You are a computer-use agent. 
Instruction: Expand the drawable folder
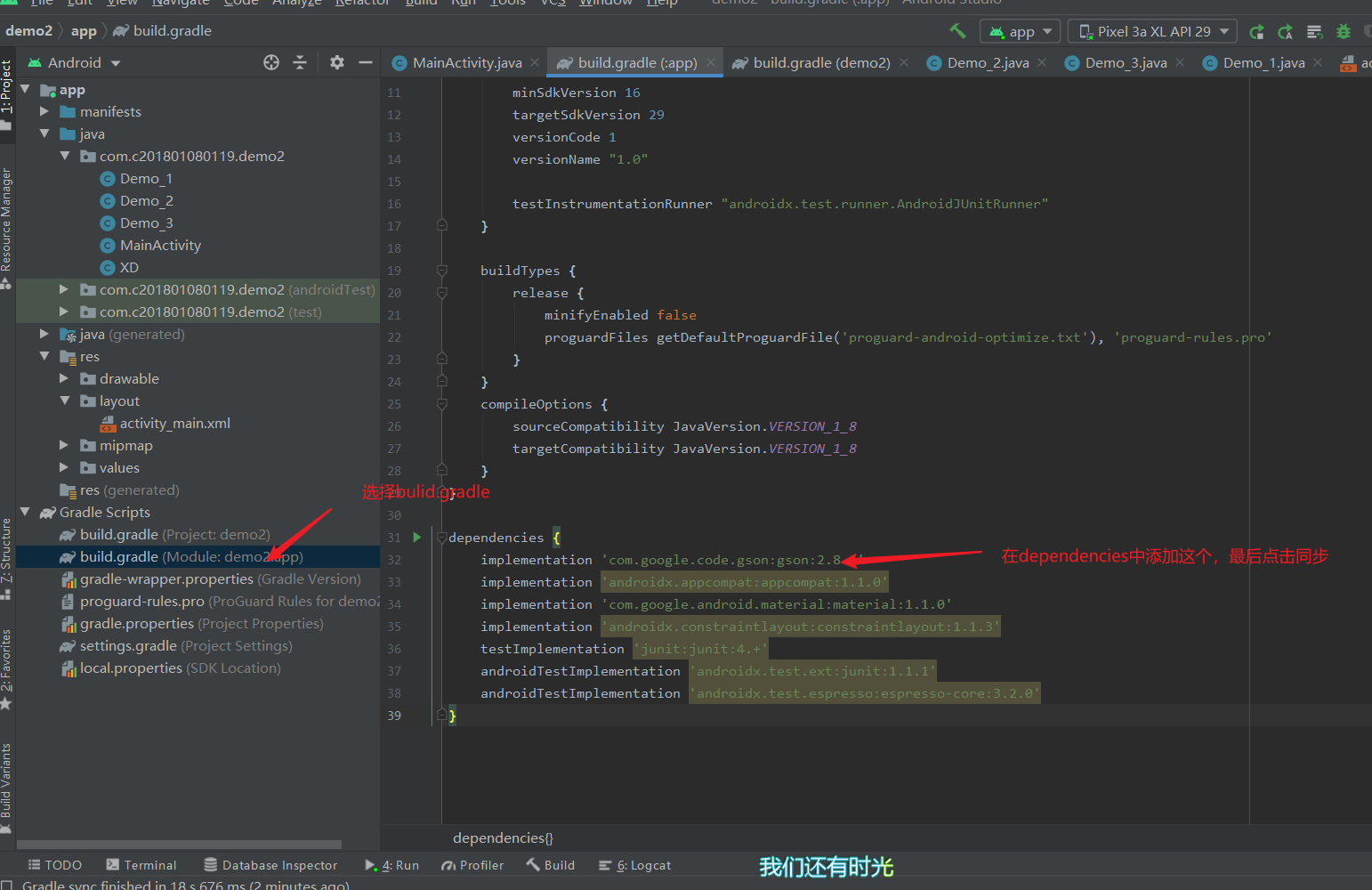pos(64,378)
